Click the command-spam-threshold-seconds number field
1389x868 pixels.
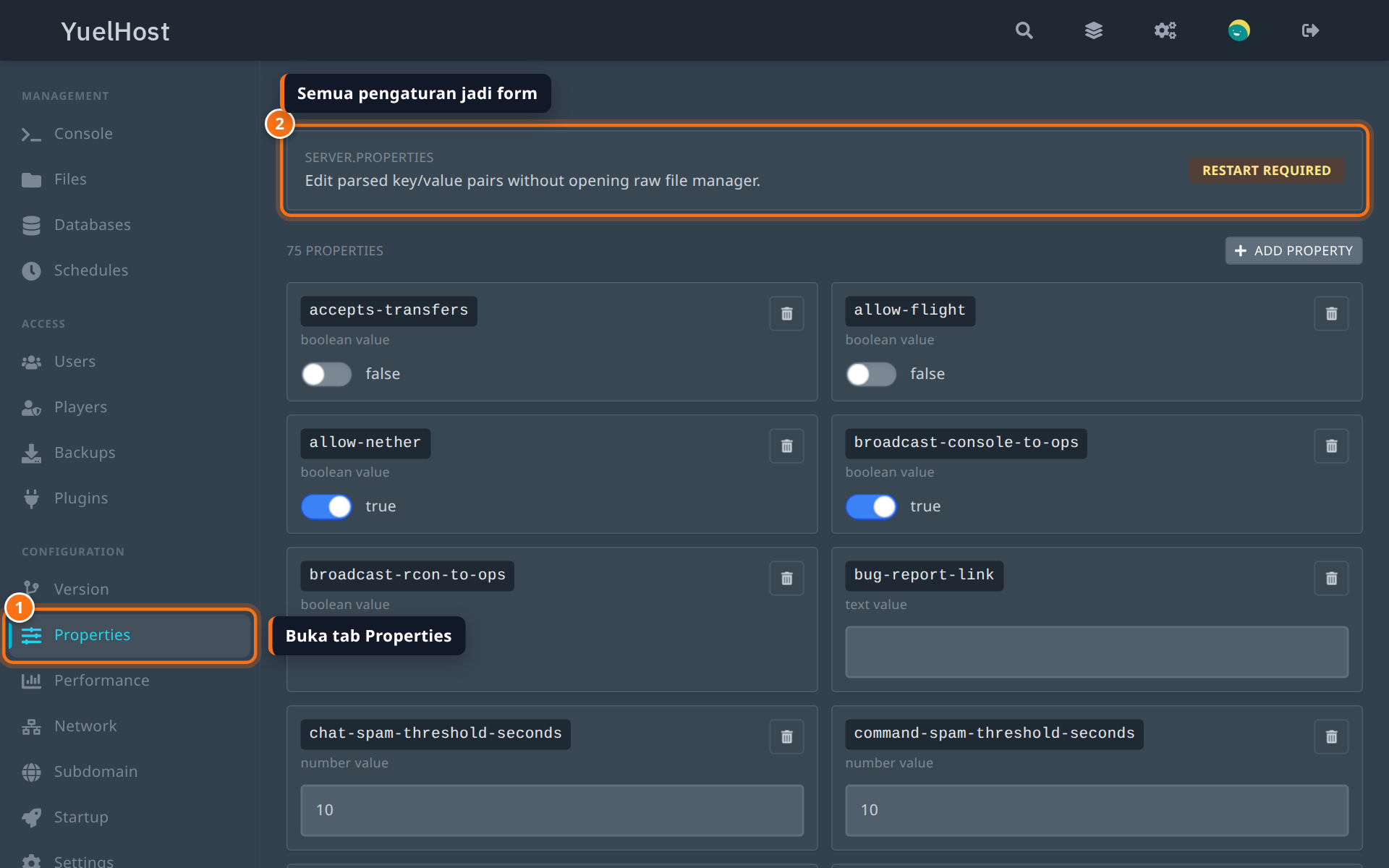[1097, 810]
